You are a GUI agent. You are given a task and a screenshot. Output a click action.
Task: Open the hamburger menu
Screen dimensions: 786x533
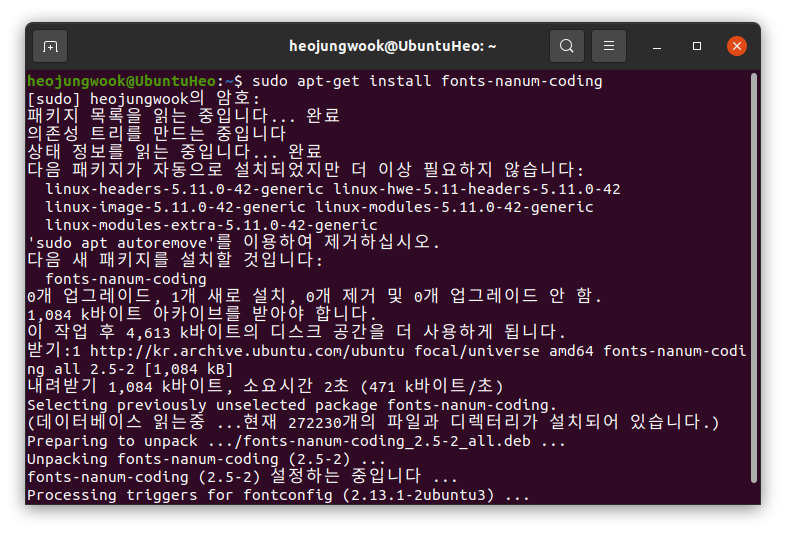pos(609,46)
